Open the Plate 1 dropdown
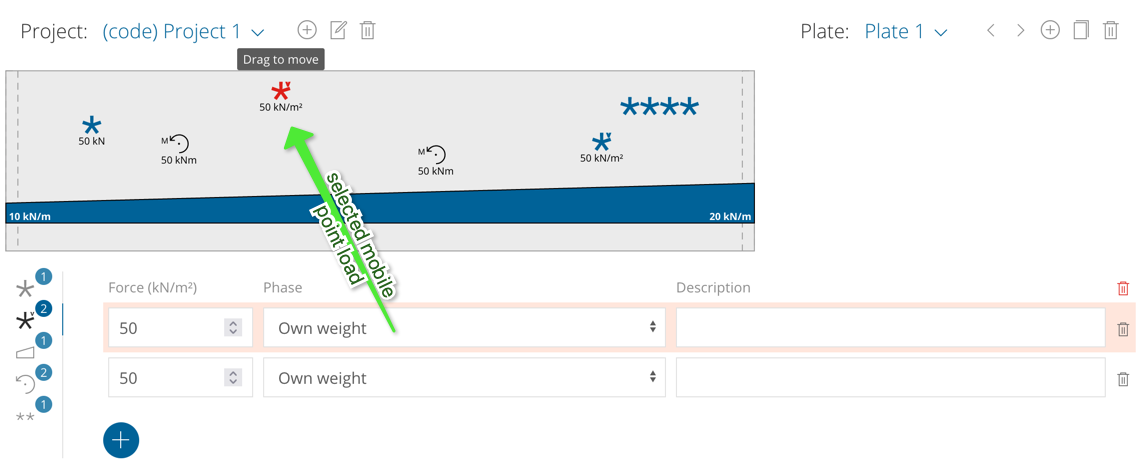The image size is (1142, 467). 905,32
